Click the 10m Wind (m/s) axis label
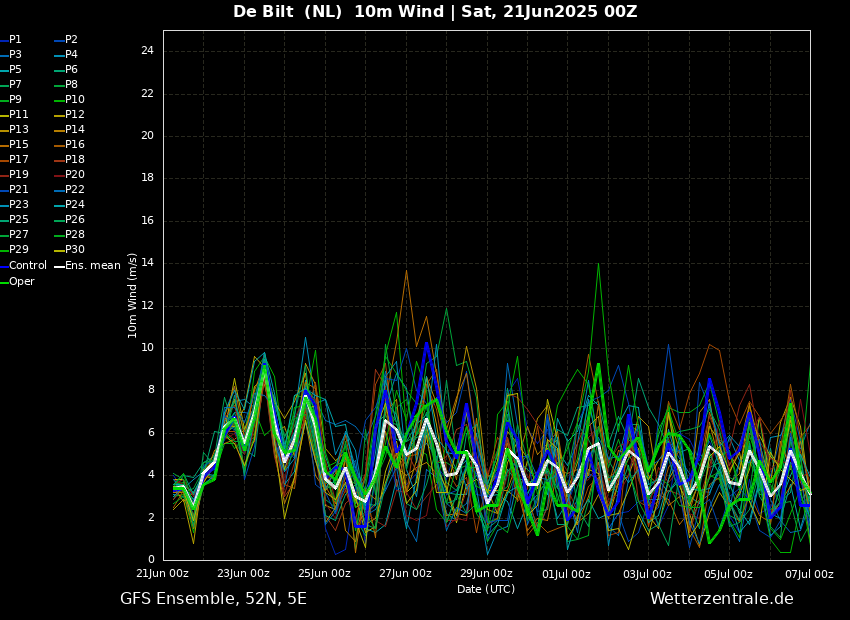This screenshot has height=620, width=850. click(x=133, y=295)
